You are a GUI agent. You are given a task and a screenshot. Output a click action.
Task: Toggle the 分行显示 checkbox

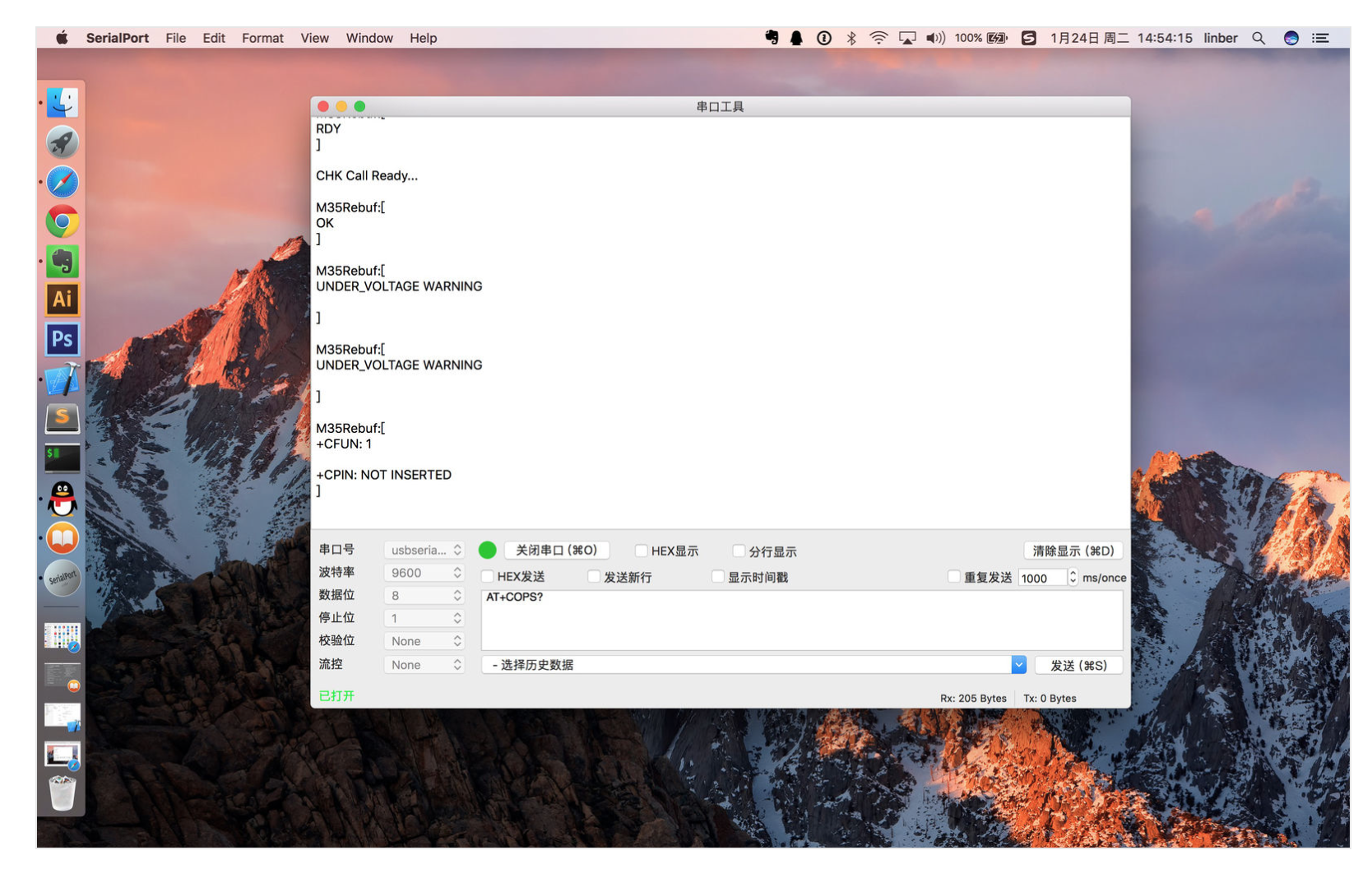coord(739,551)
